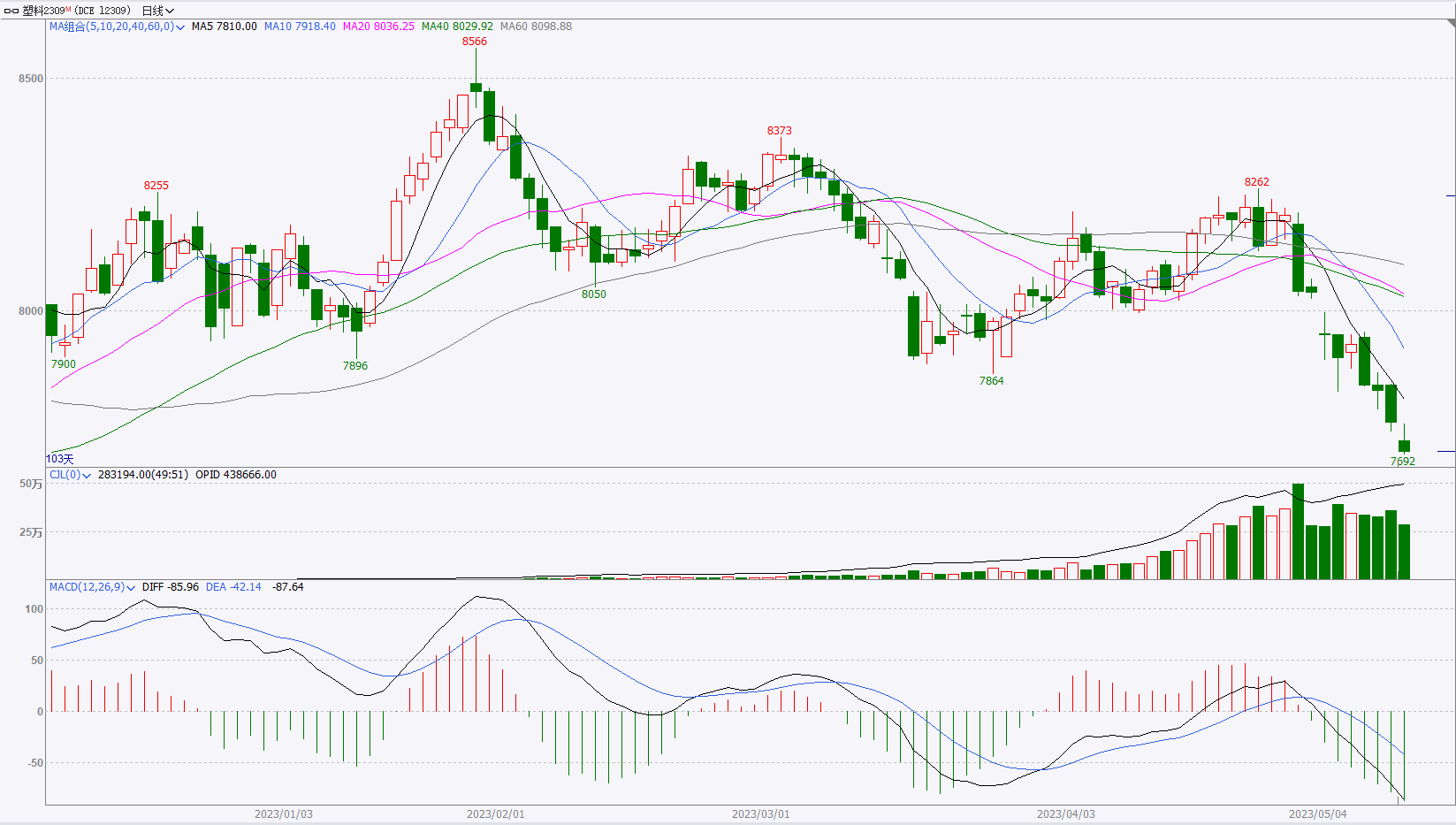1456x825 pixels.
Task: Open the 日线 period dropdown
Action: 157,11
